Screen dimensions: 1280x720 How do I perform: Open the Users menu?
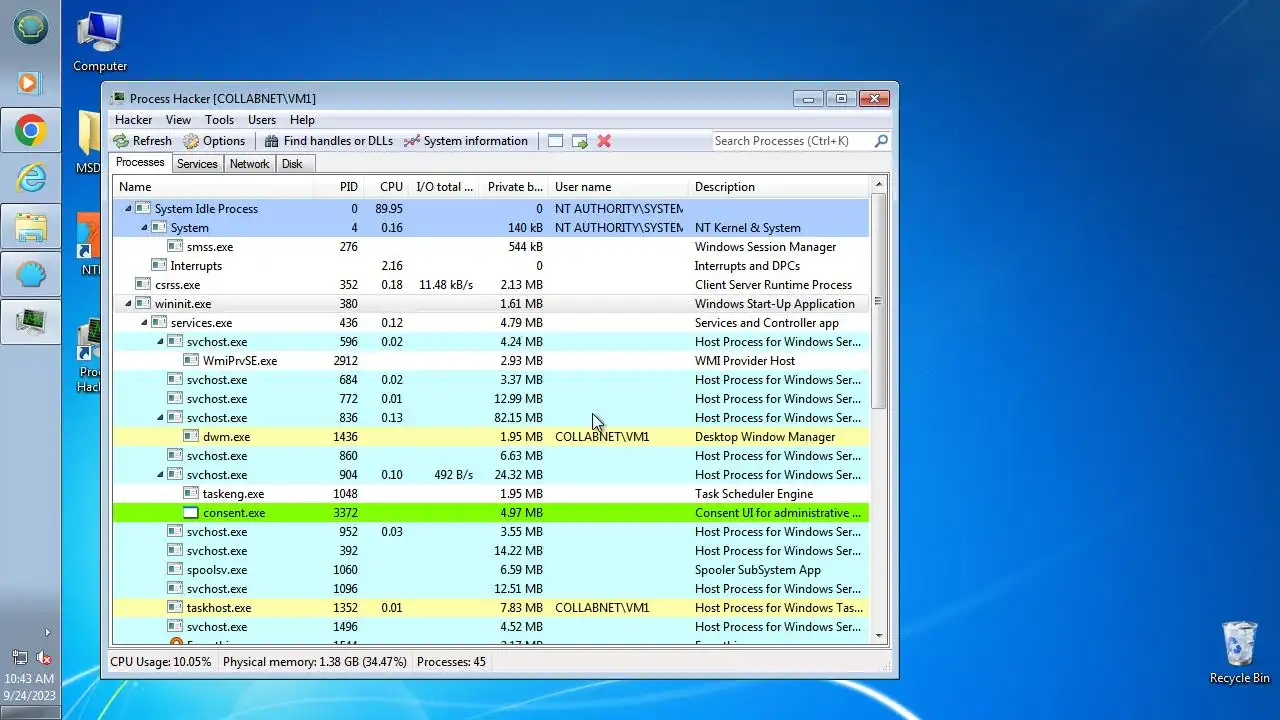click(262, 120)
